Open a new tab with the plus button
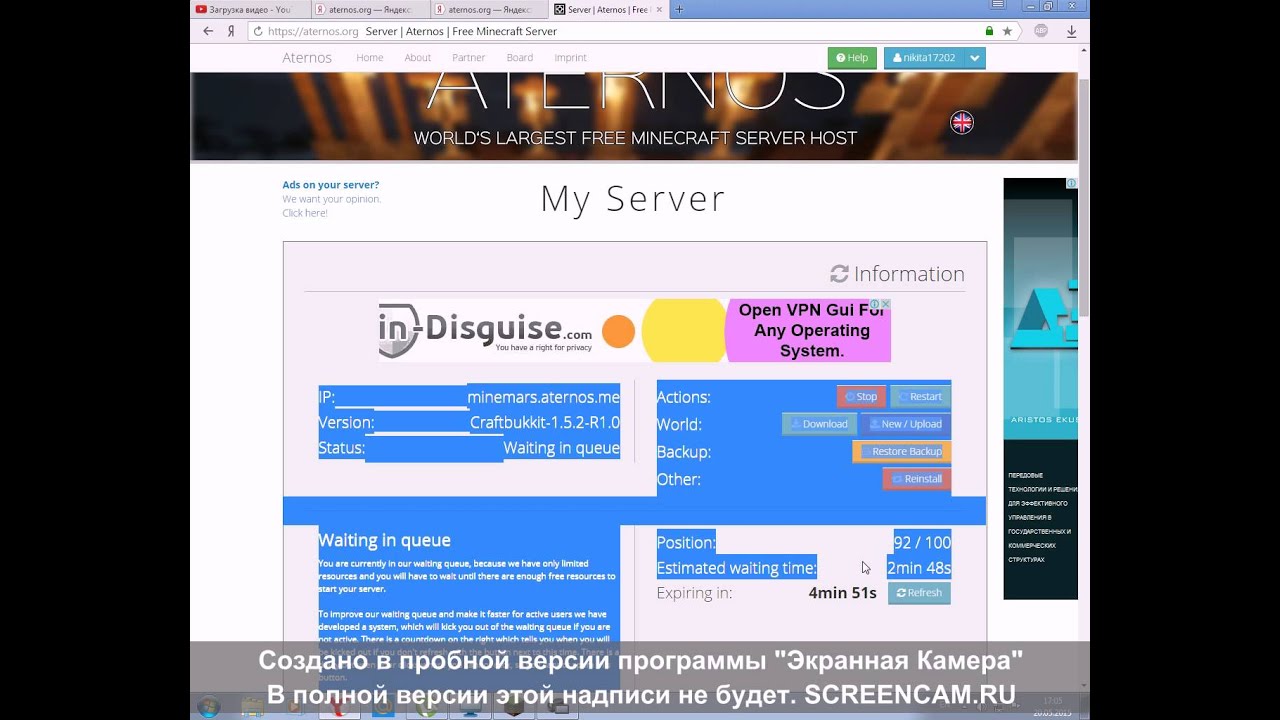The width and height of the screenshot is (1280, 720). [679, 9]
